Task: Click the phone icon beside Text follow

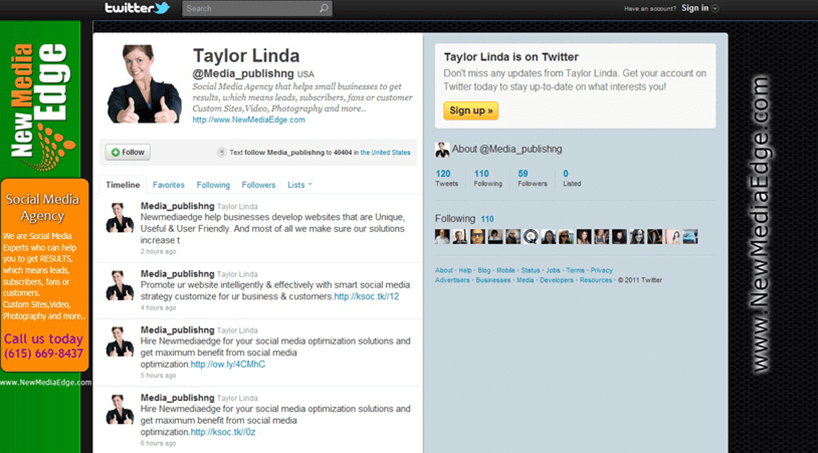Action: 221,152
